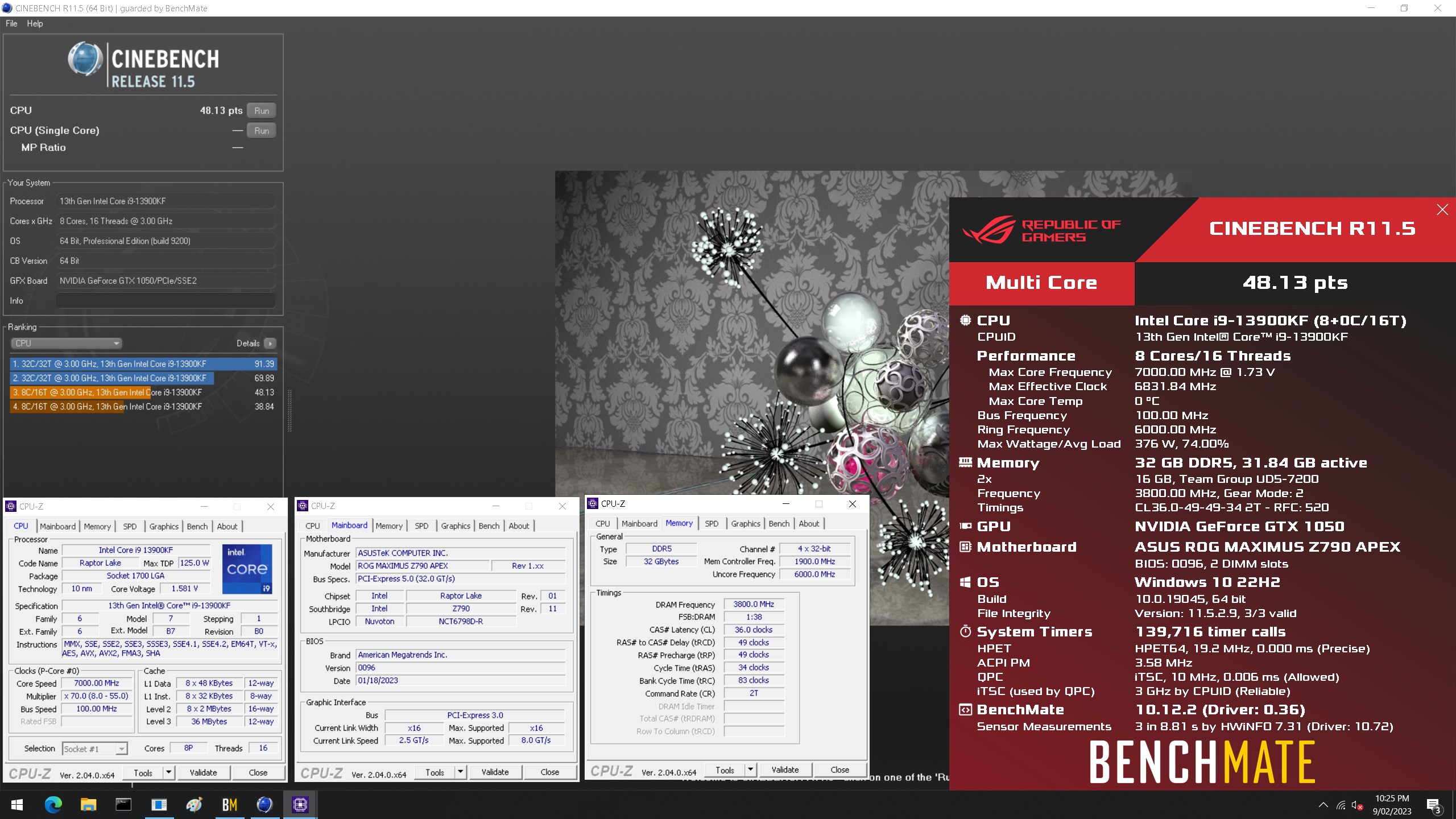Open About tab in right CPU-Z window
This screenshot has width=1456, height=819.
(809, 523)
